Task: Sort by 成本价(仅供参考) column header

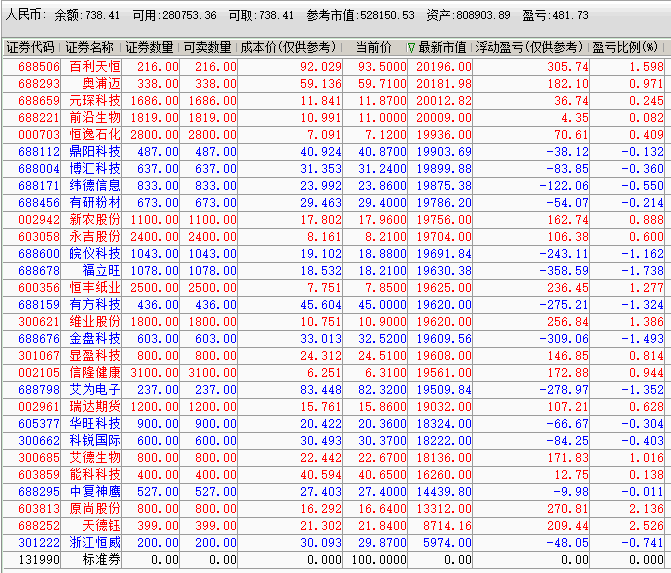Action: click(288, 47)
